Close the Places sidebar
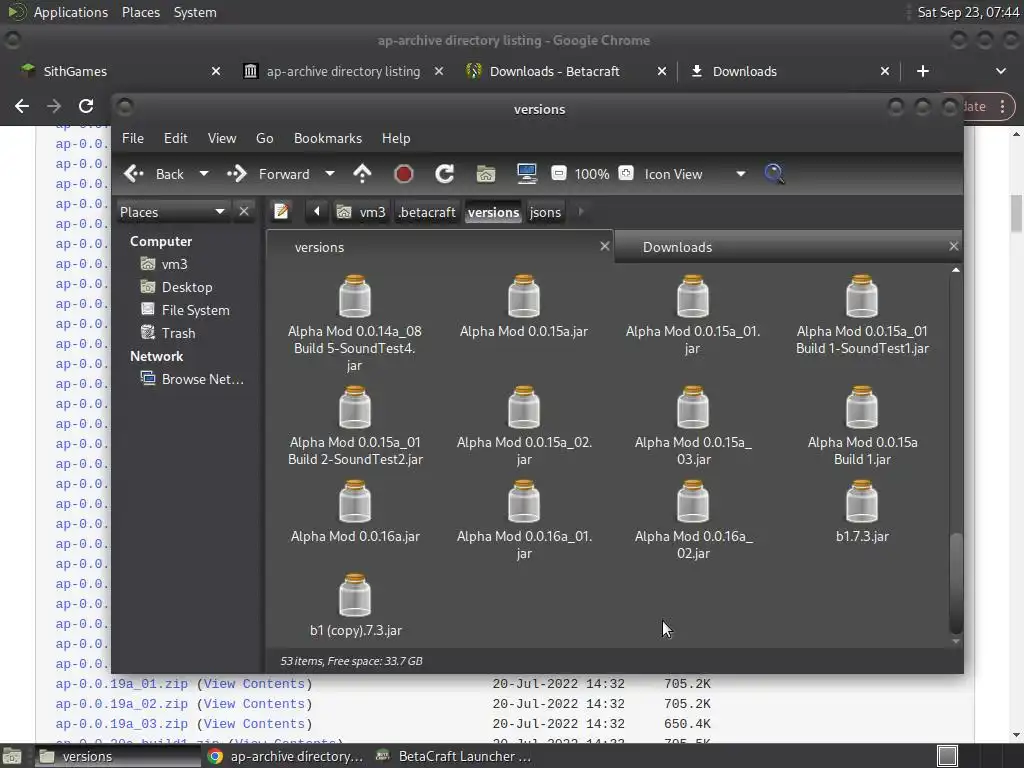This screenshot has height=768, width=1024. point(244,212)
